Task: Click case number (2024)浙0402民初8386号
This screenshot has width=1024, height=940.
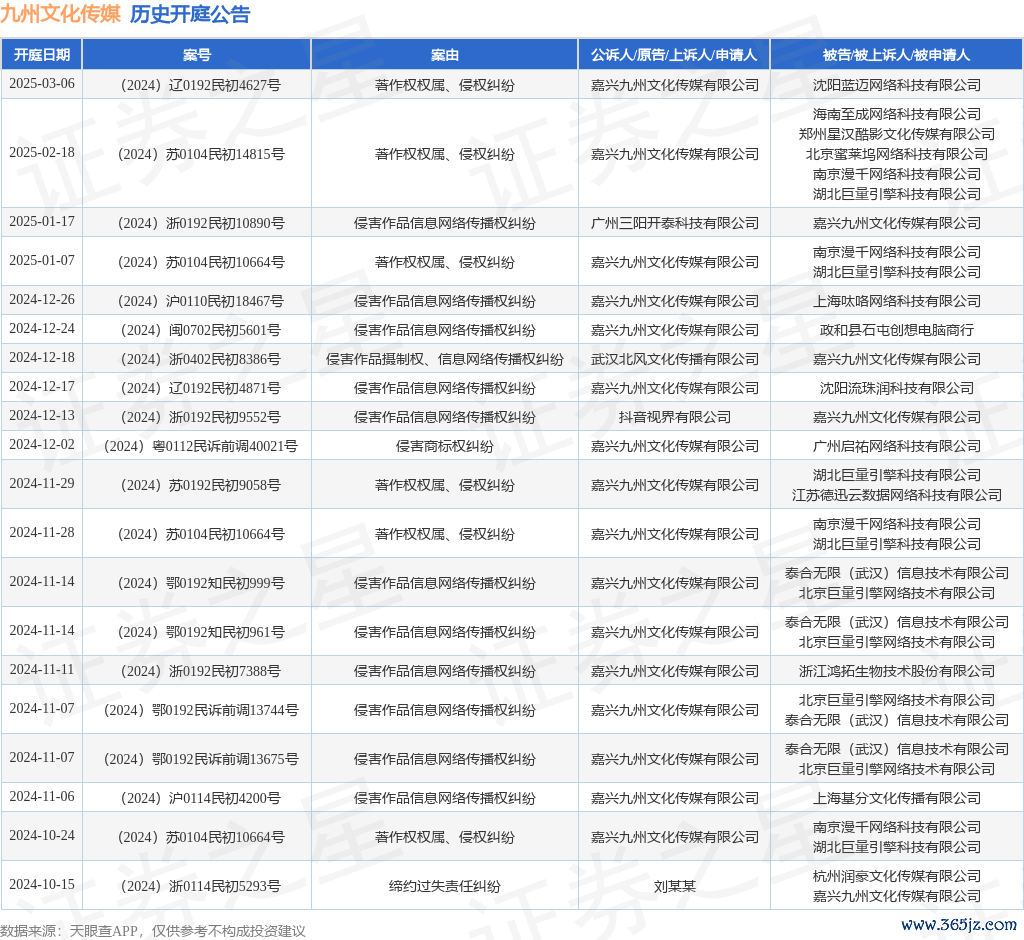Action: click(200, 359)
